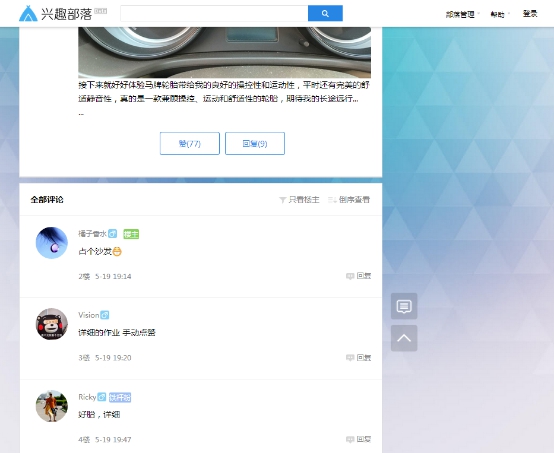
Task: Click reply bubble icon on 2楼 row
Action: tap(350, 276)
